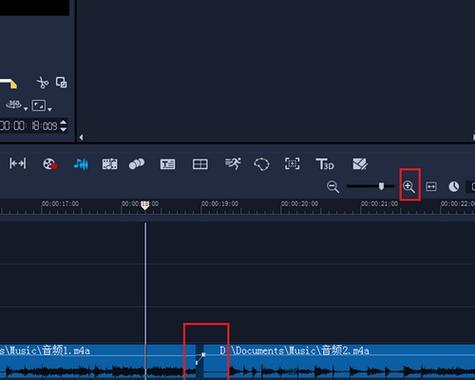
Task: Click the snapshot copy icon beside scissors
Action: [x=61, y=82]
